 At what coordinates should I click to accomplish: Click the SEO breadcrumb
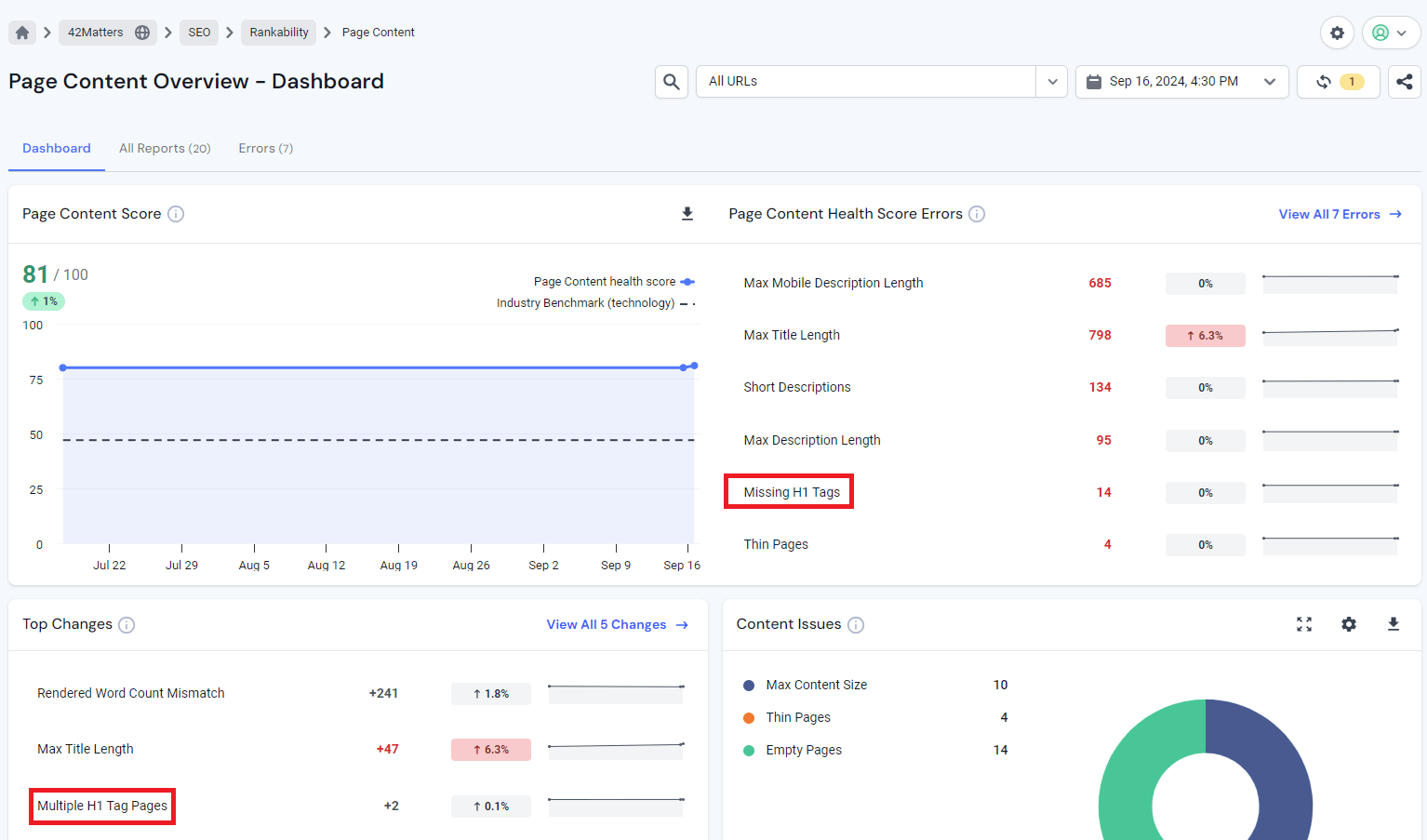tap(199, 33)
